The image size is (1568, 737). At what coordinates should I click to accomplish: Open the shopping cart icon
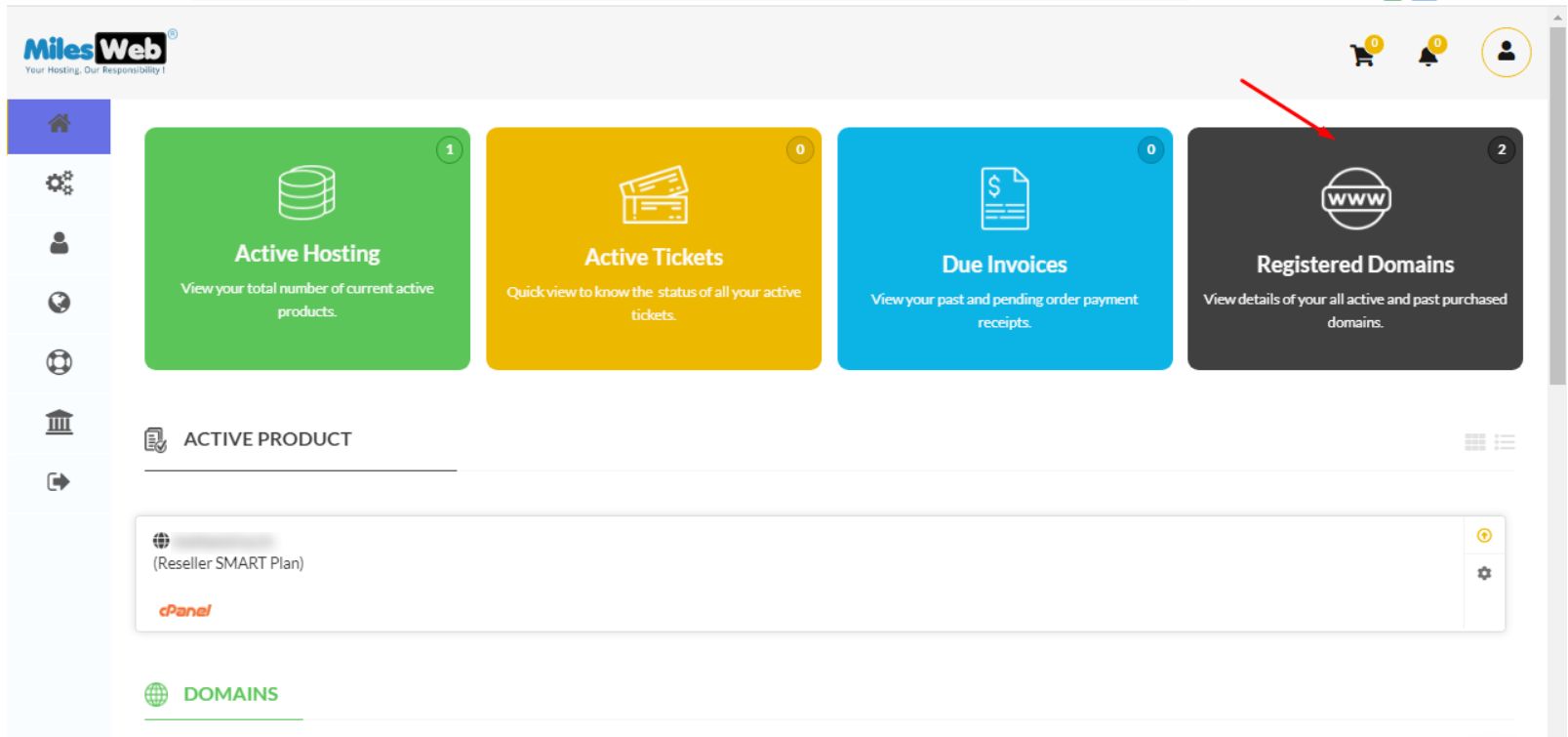[x=1362, y=55]
